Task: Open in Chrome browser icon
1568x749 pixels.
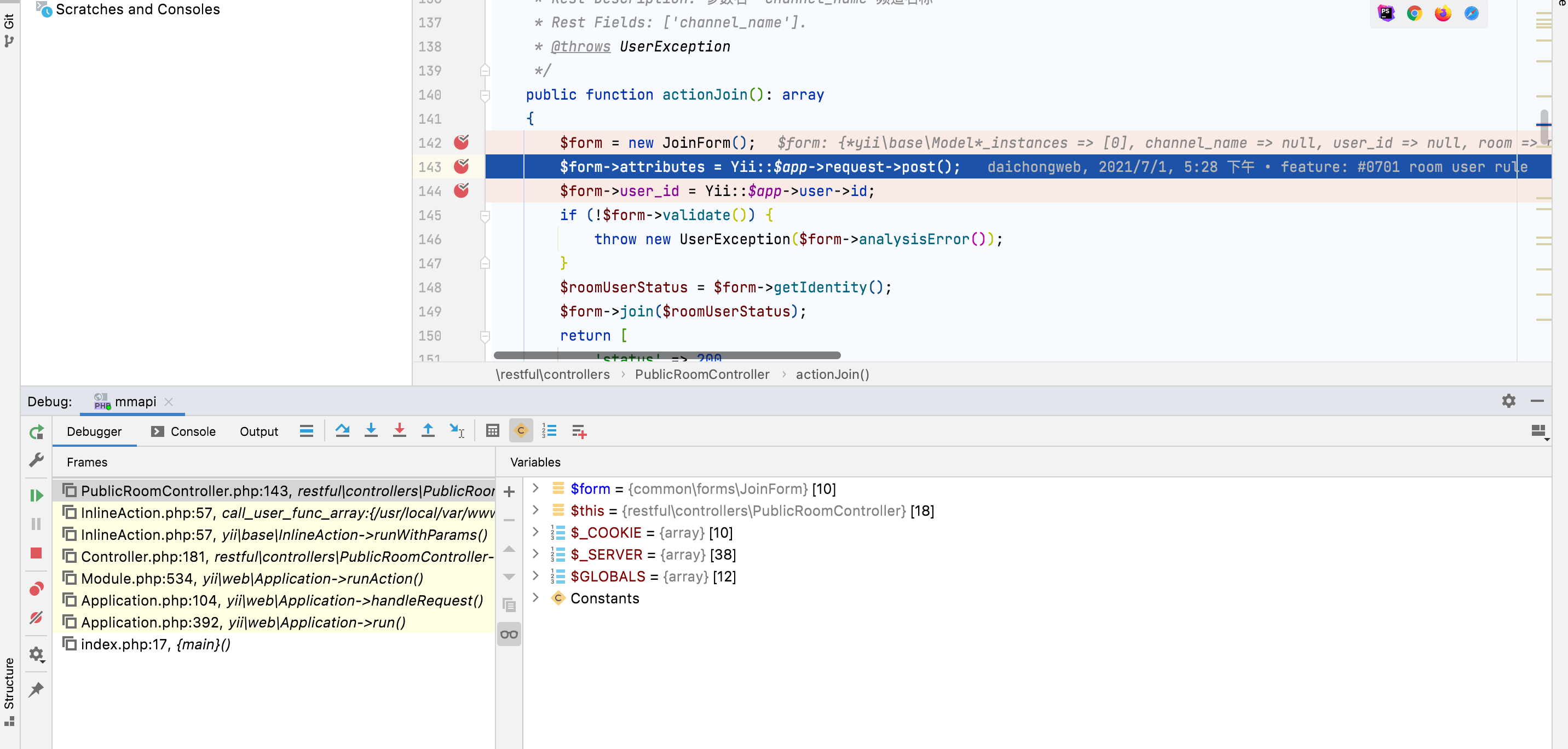Action: coord(1415,13)
